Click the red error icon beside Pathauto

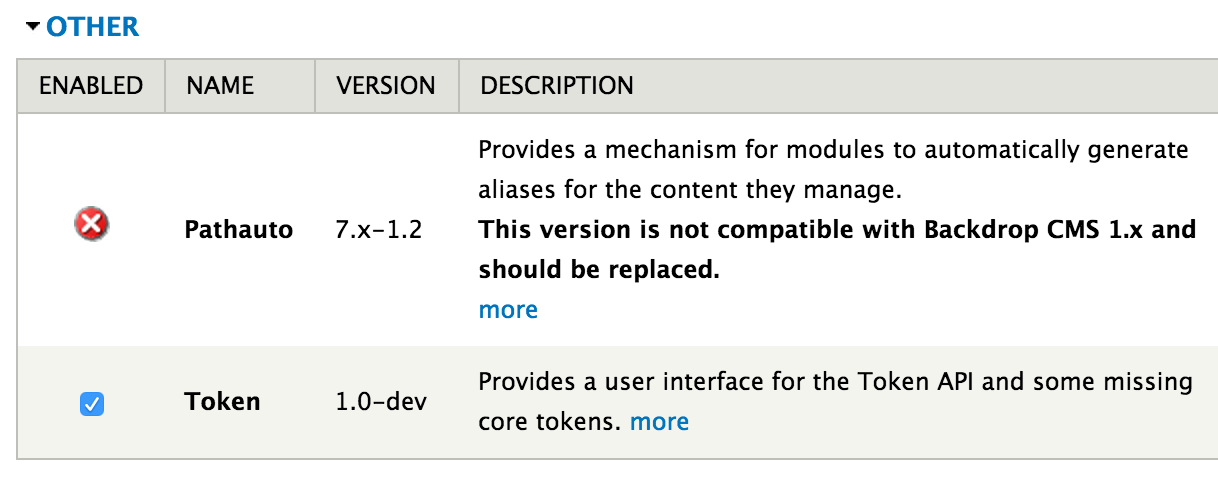pos(92,226)
